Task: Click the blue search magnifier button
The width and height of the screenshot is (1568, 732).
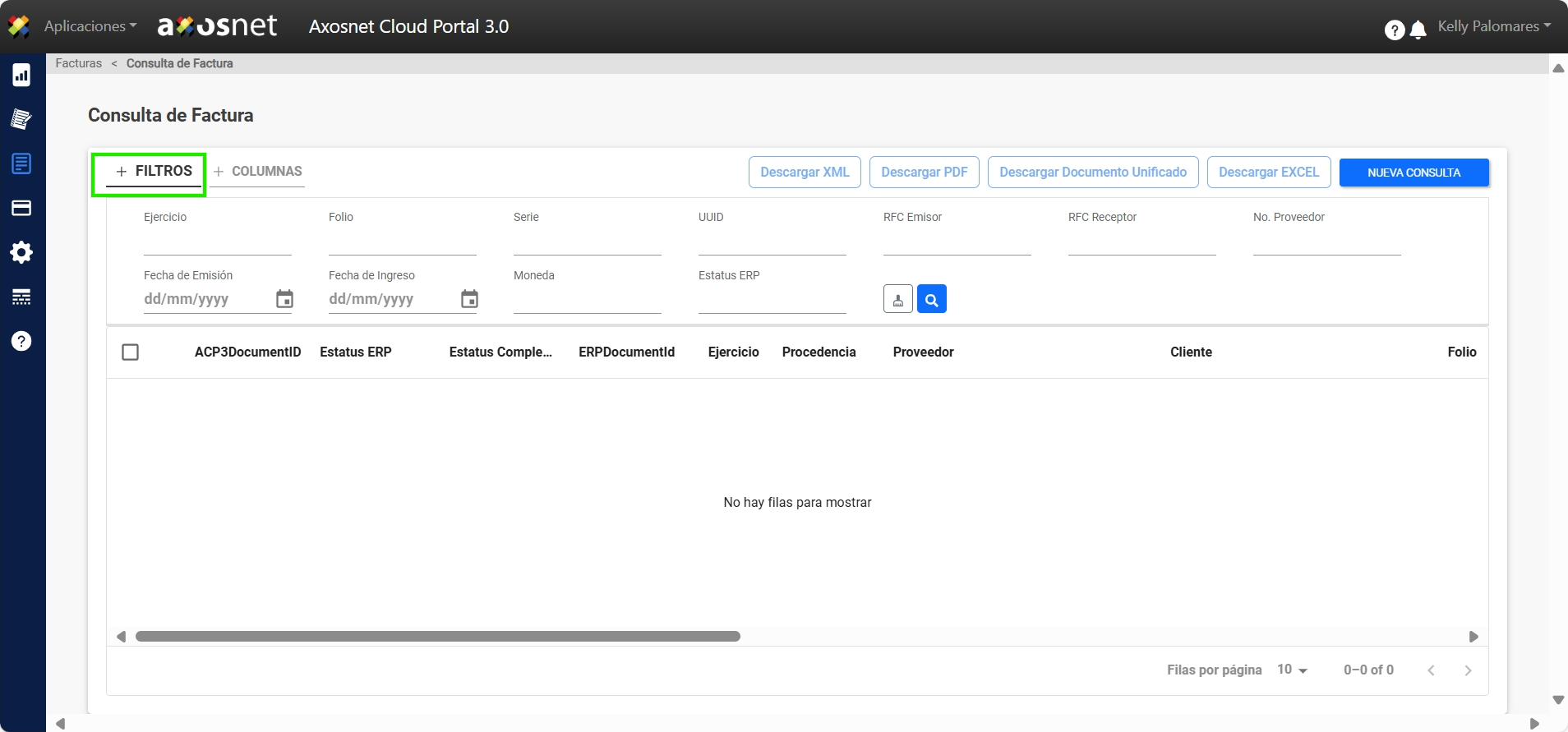Action: tap(931, 299)
